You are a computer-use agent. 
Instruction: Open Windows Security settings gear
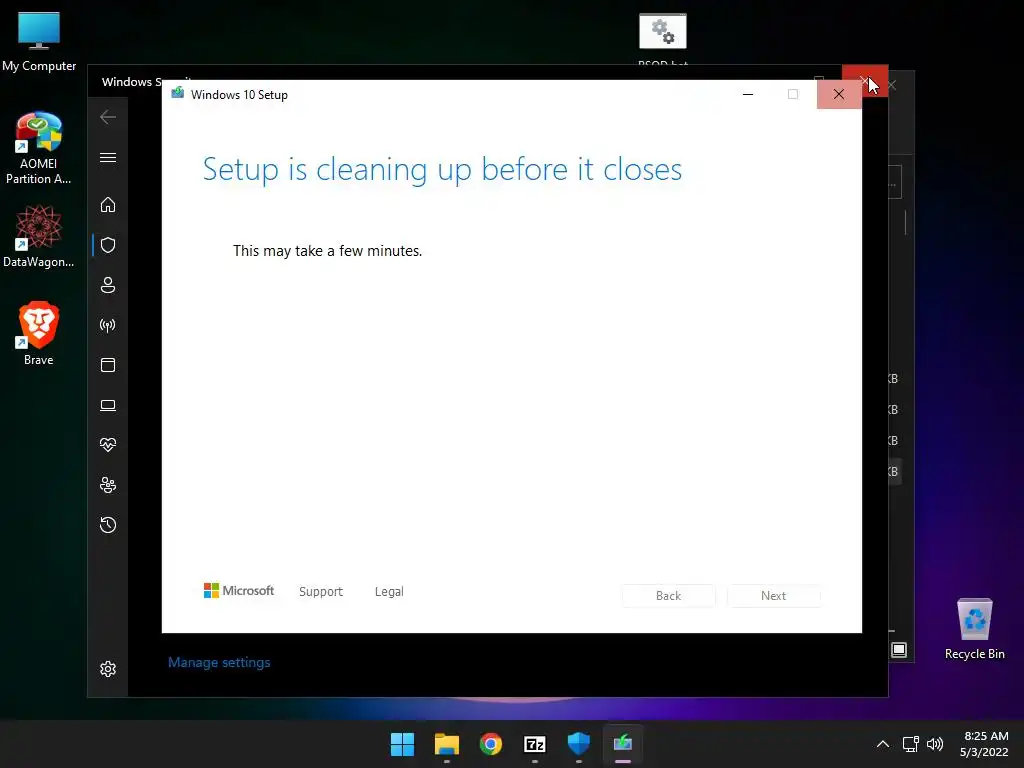click(x=108, y=669)
